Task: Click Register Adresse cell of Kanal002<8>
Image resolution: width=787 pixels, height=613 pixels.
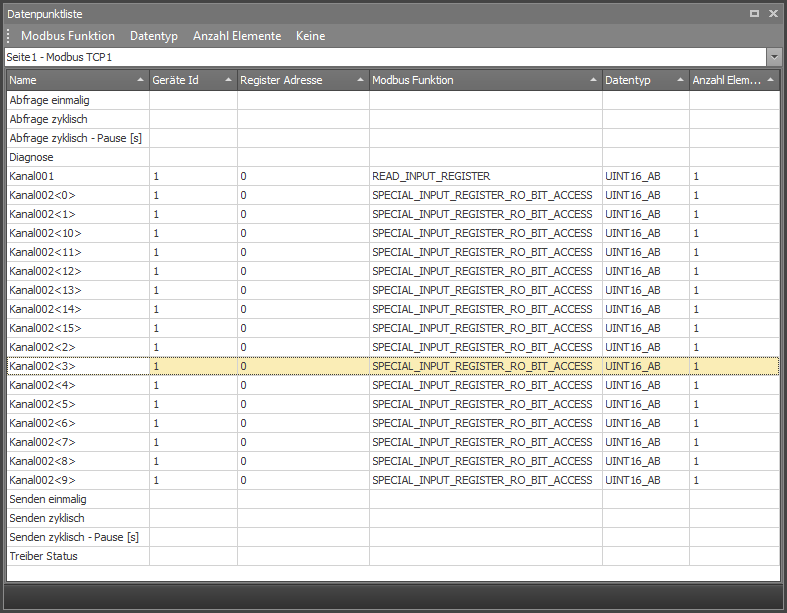Action: (x=303, y=461)
